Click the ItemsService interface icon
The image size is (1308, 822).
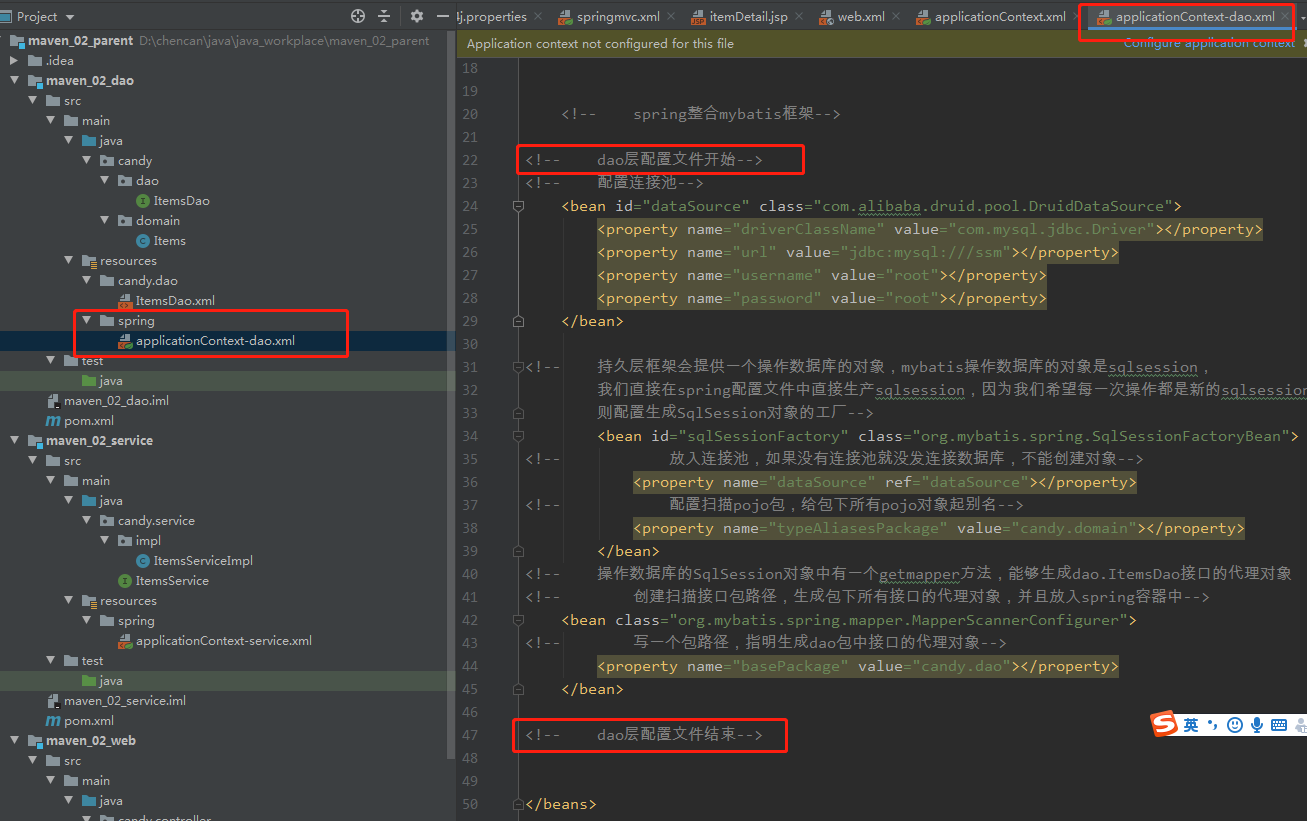tap(125, 581)
